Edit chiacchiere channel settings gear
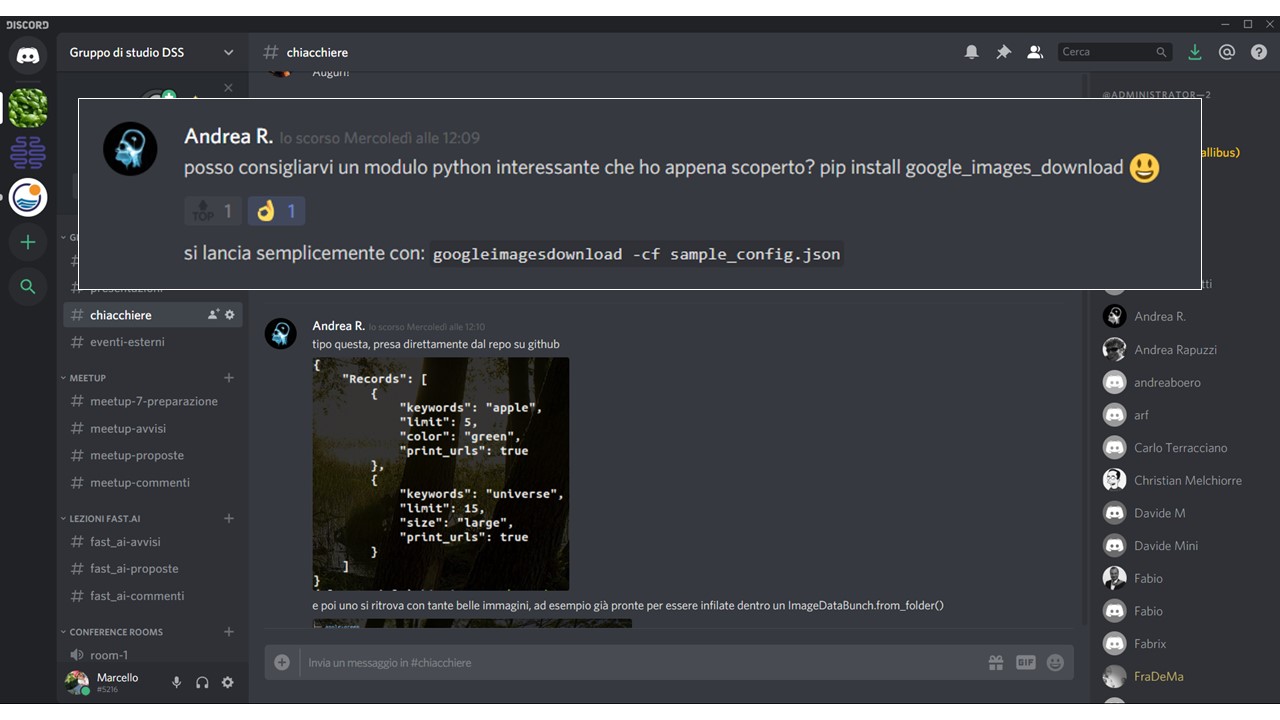The width and height of the screenshot is (1280, 720). 230,315
